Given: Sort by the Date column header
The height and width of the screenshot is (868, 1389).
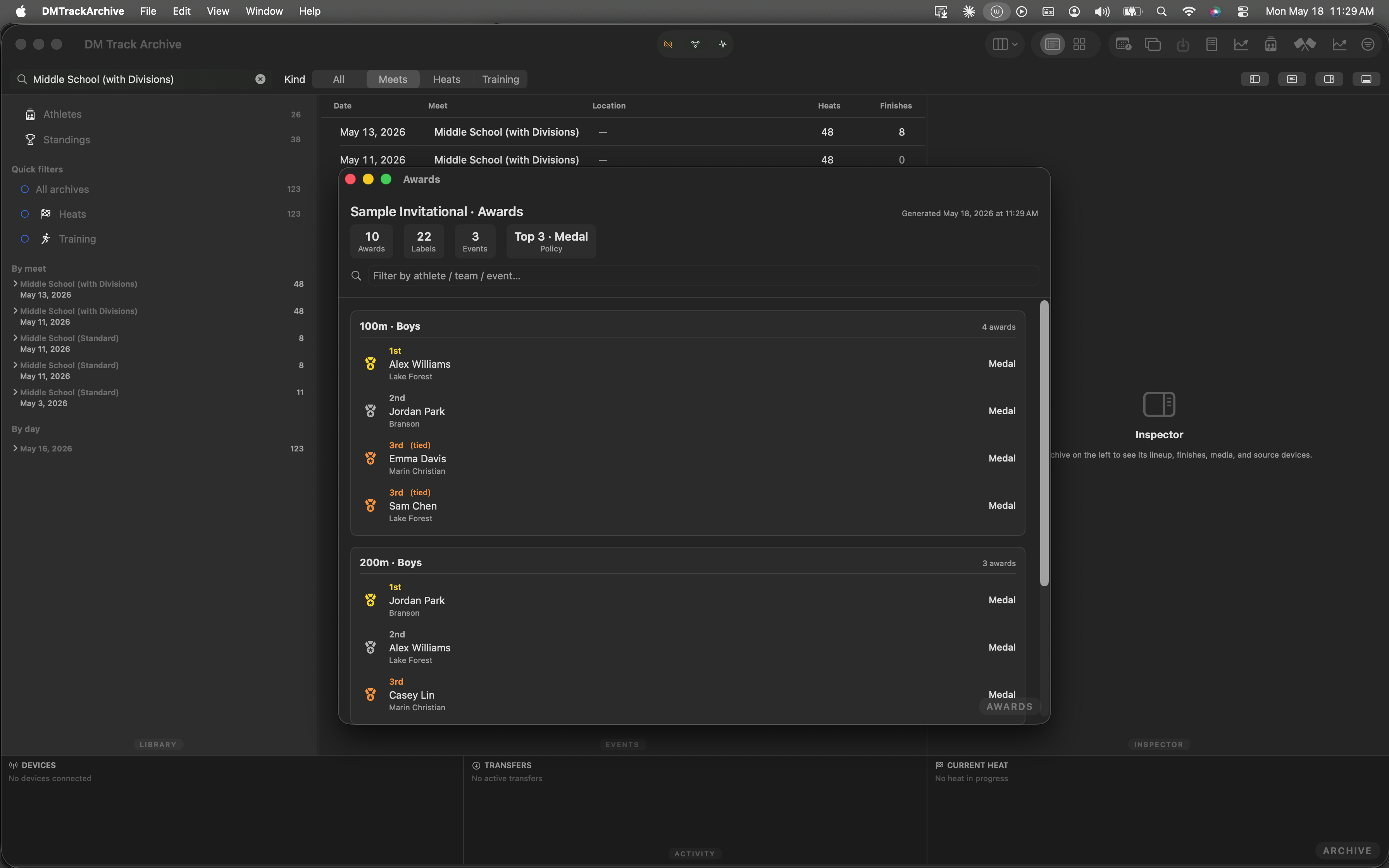Looking at the screenshot, I should tap(343, 106).
